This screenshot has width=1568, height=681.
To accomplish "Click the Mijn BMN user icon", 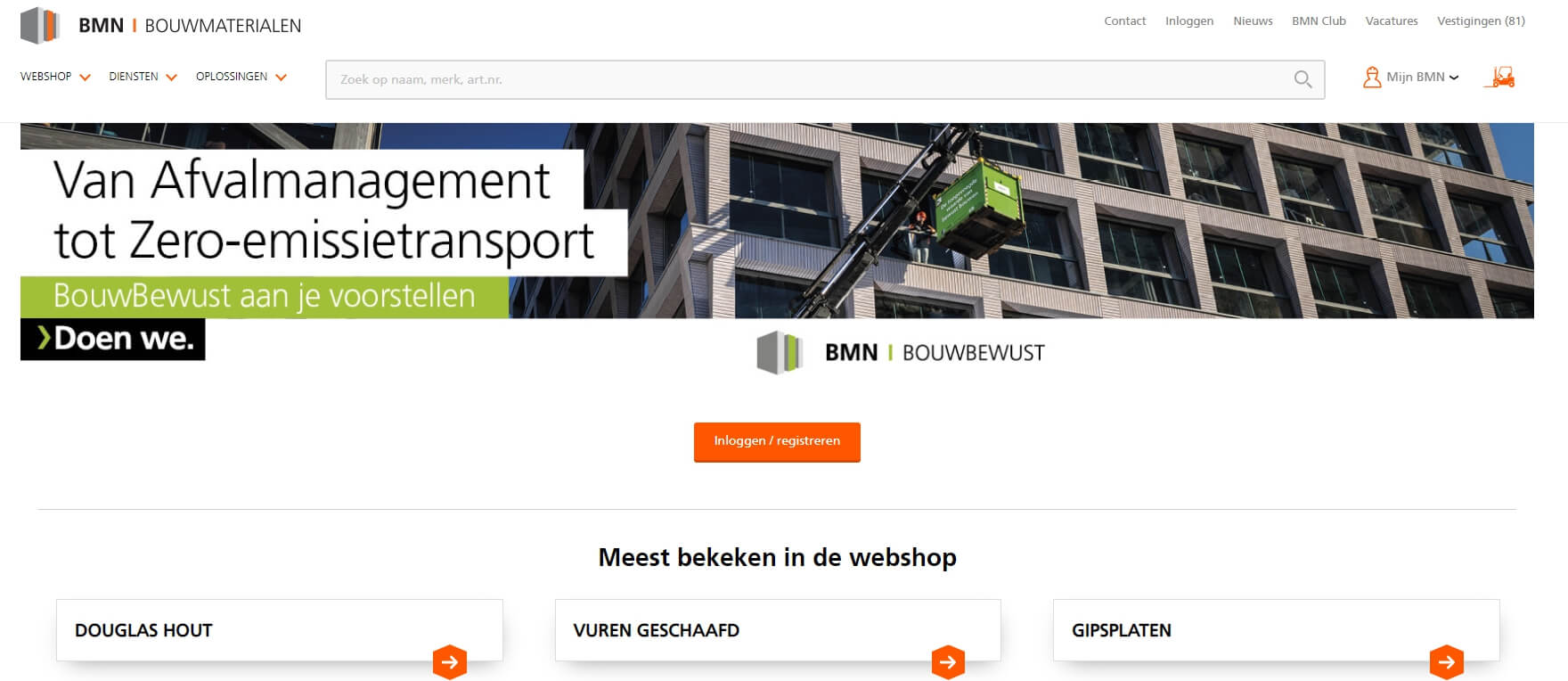I will tap(1372, 78).
